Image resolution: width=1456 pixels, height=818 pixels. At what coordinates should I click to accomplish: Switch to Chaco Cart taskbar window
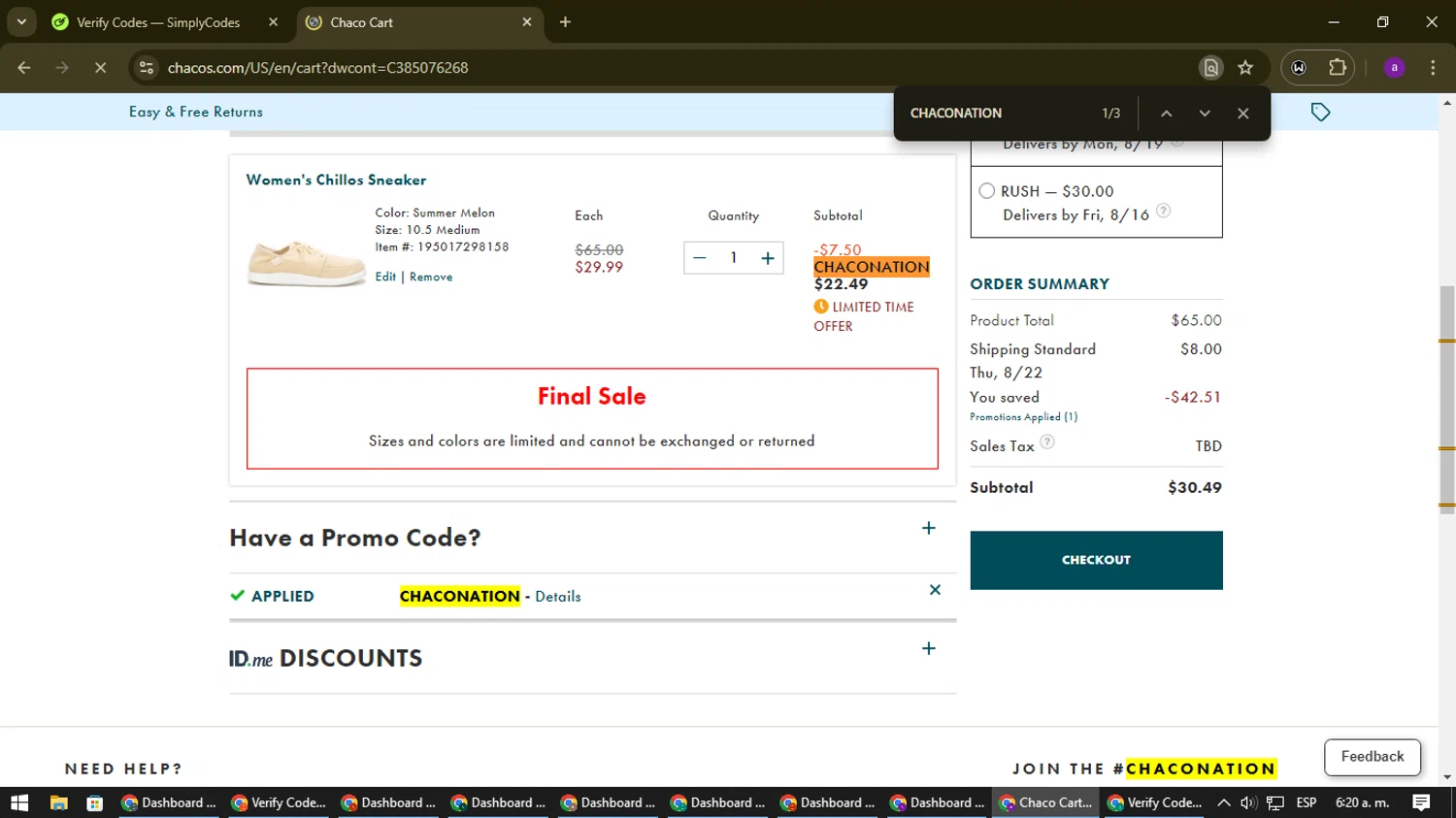click(1046, 802)
